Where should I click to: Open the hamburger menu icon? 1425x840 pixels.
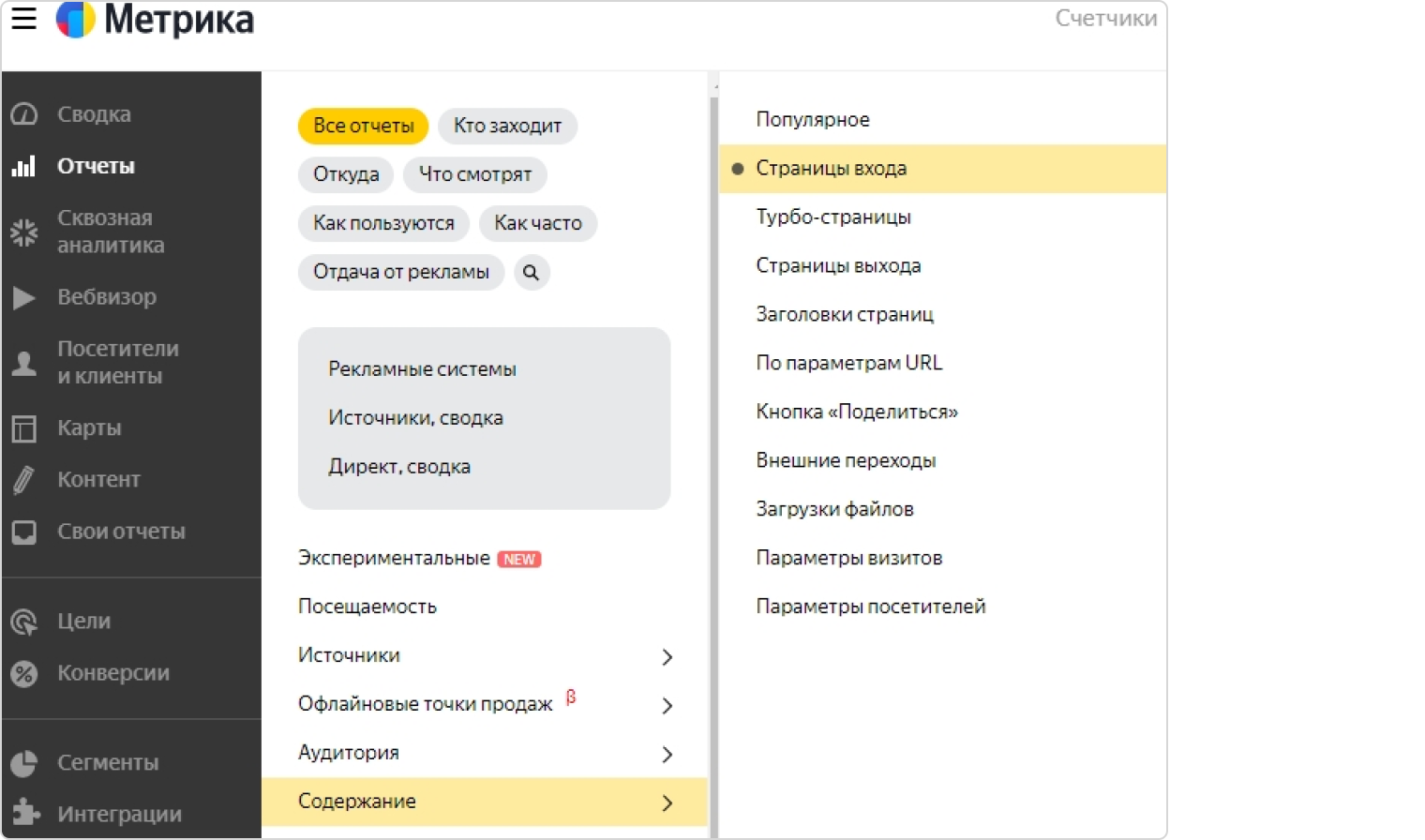23,18
